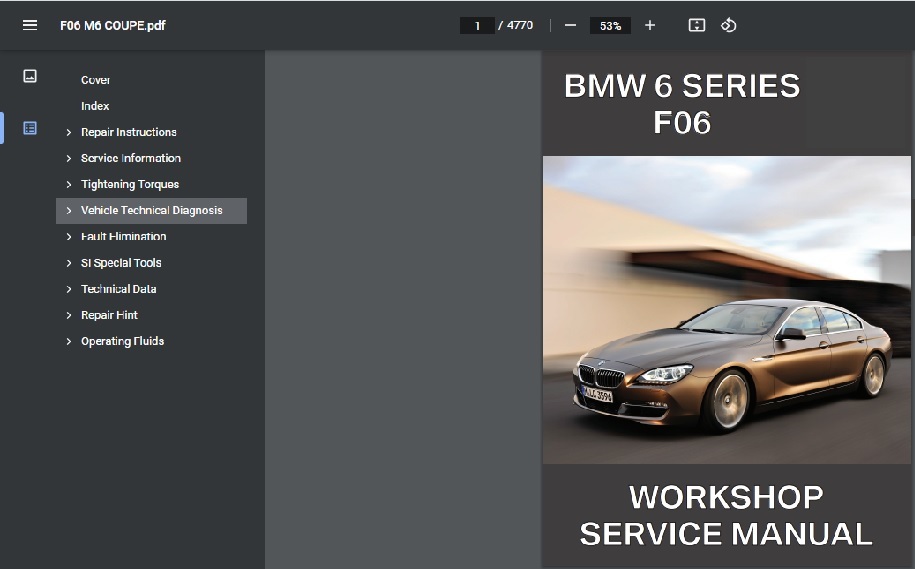Jump to Repair Instructions bookmark text
Screen dimensions: 915x569
pyautogui.click(x=128, y=132)
